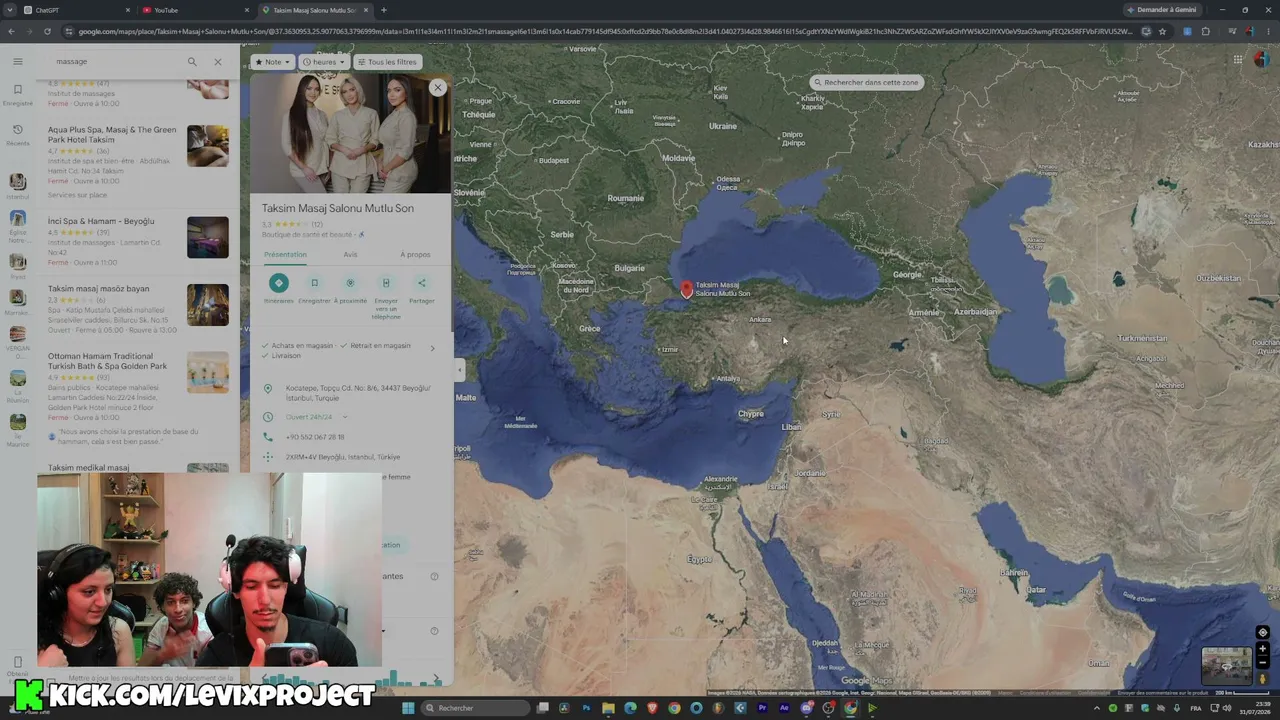Viewport: 1280px width, 720px height.
Task: Click the plus code 2XRM+4V Beyoğlu
Action: coord(343,457)
